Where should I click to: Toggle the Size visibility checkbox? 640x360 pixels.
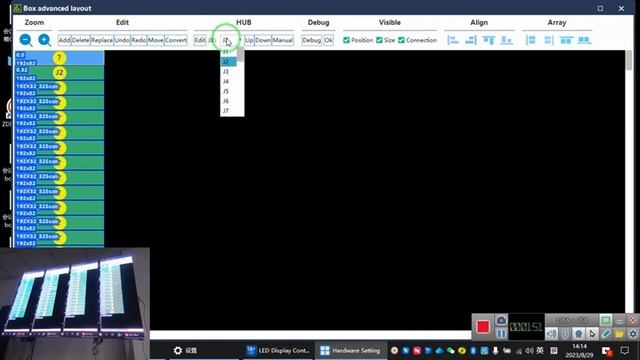pyautogui.click(x=379, y=40)
